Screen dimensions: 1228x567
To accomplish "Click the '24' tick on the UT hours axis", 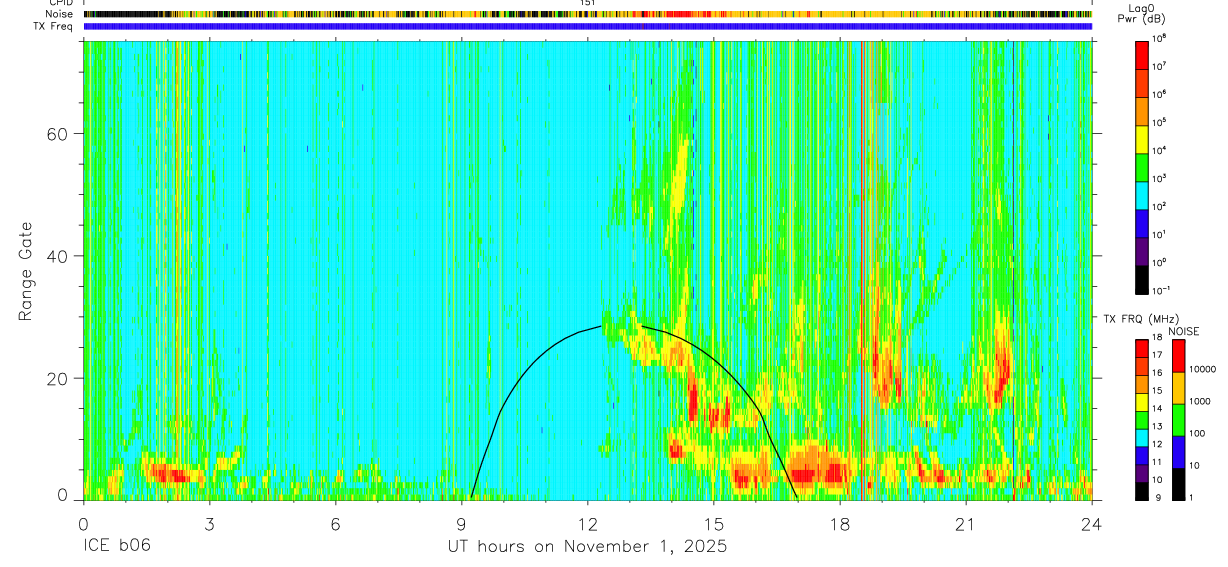I will (x=1092, y=525).
